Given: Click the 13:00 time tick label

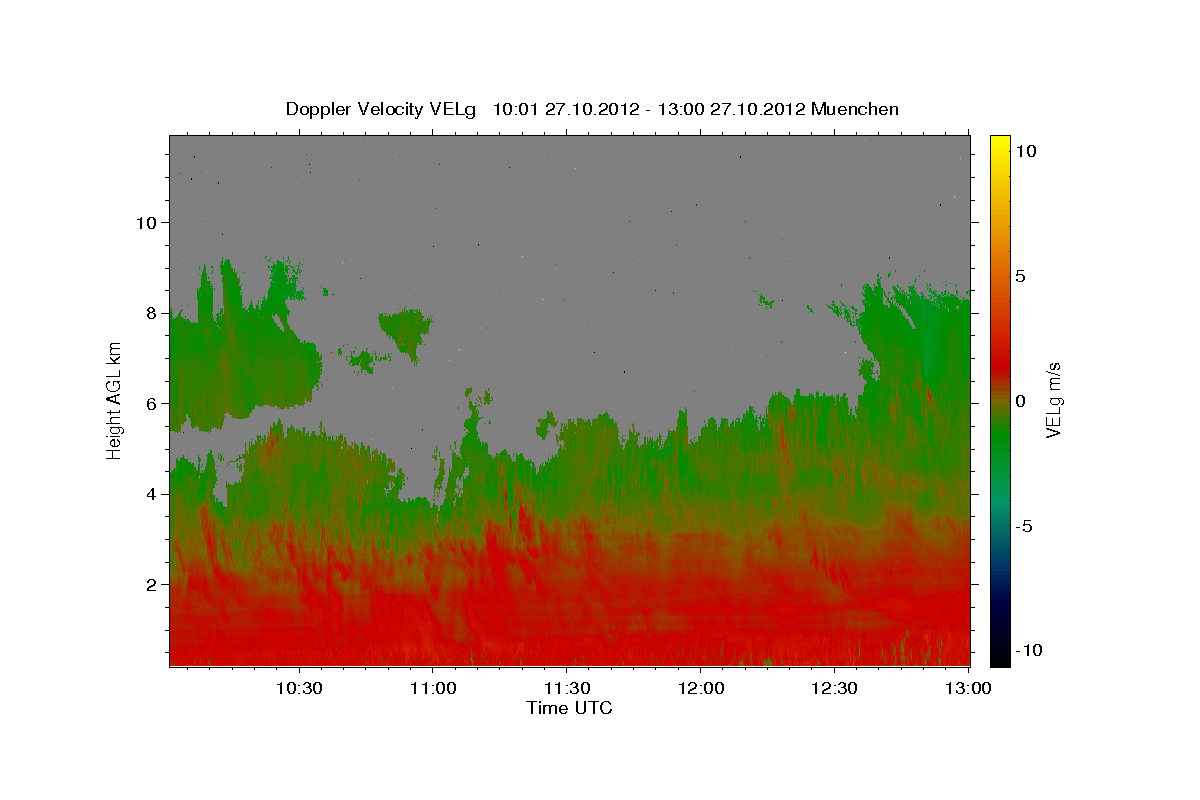Looking at the screenshot, I should point(968,688).
